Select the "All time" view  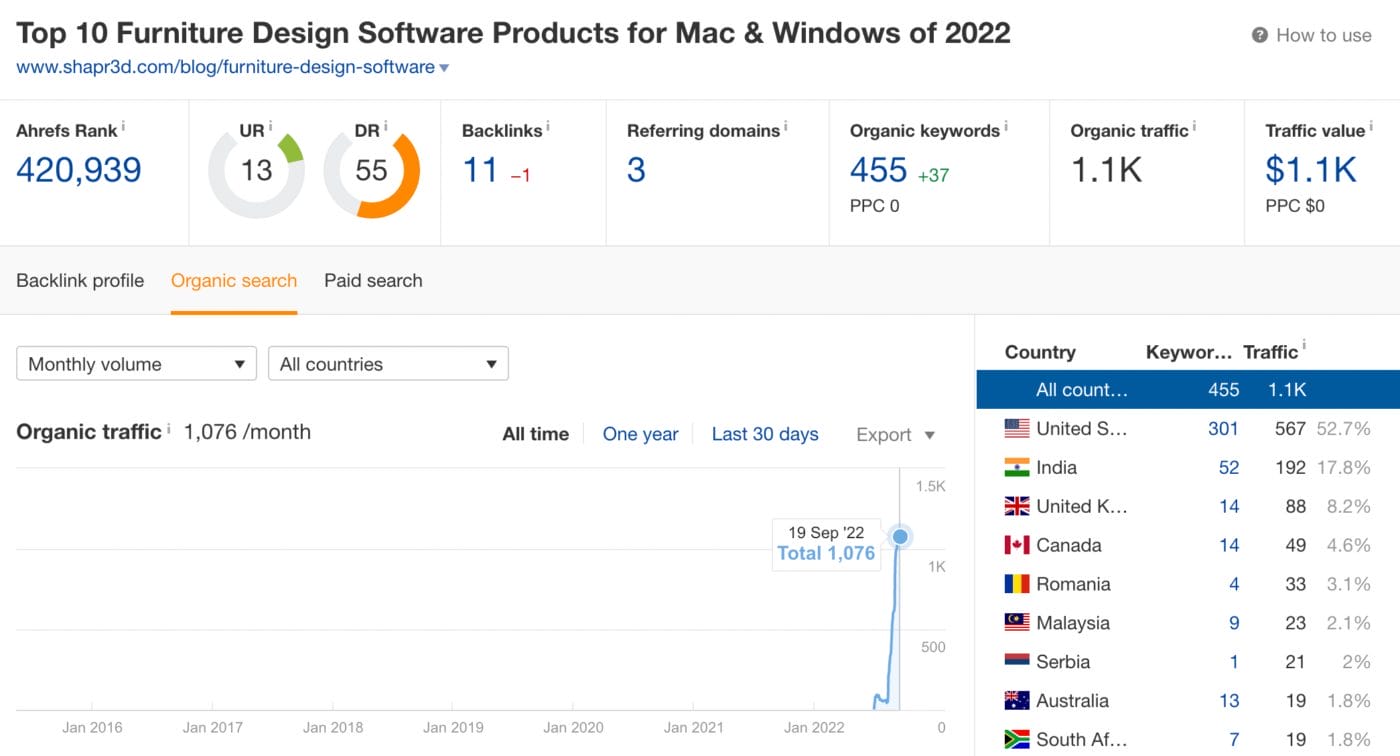[x=534, y=434]
